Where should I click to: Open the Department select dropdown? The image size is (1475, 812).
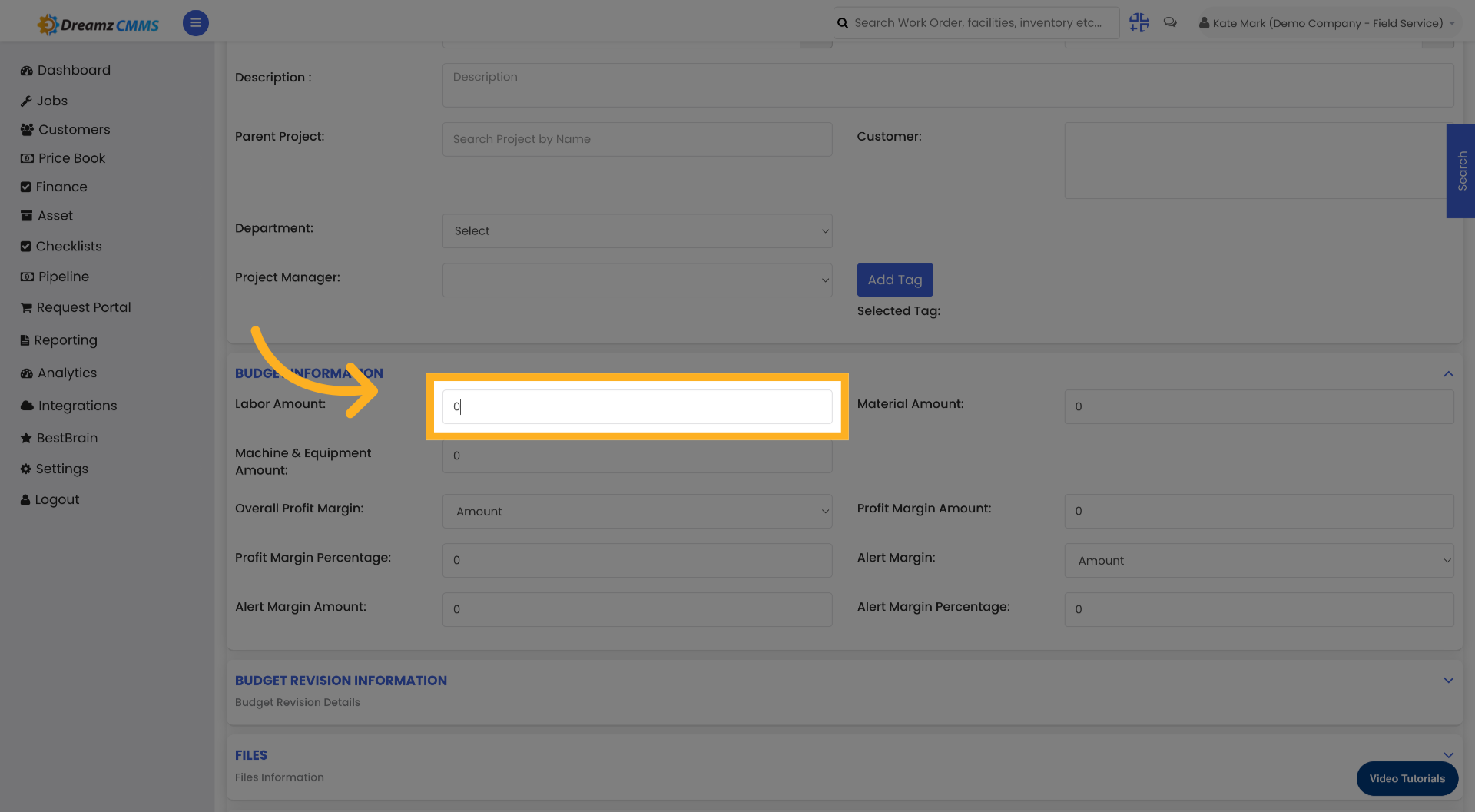pos(637,230)
